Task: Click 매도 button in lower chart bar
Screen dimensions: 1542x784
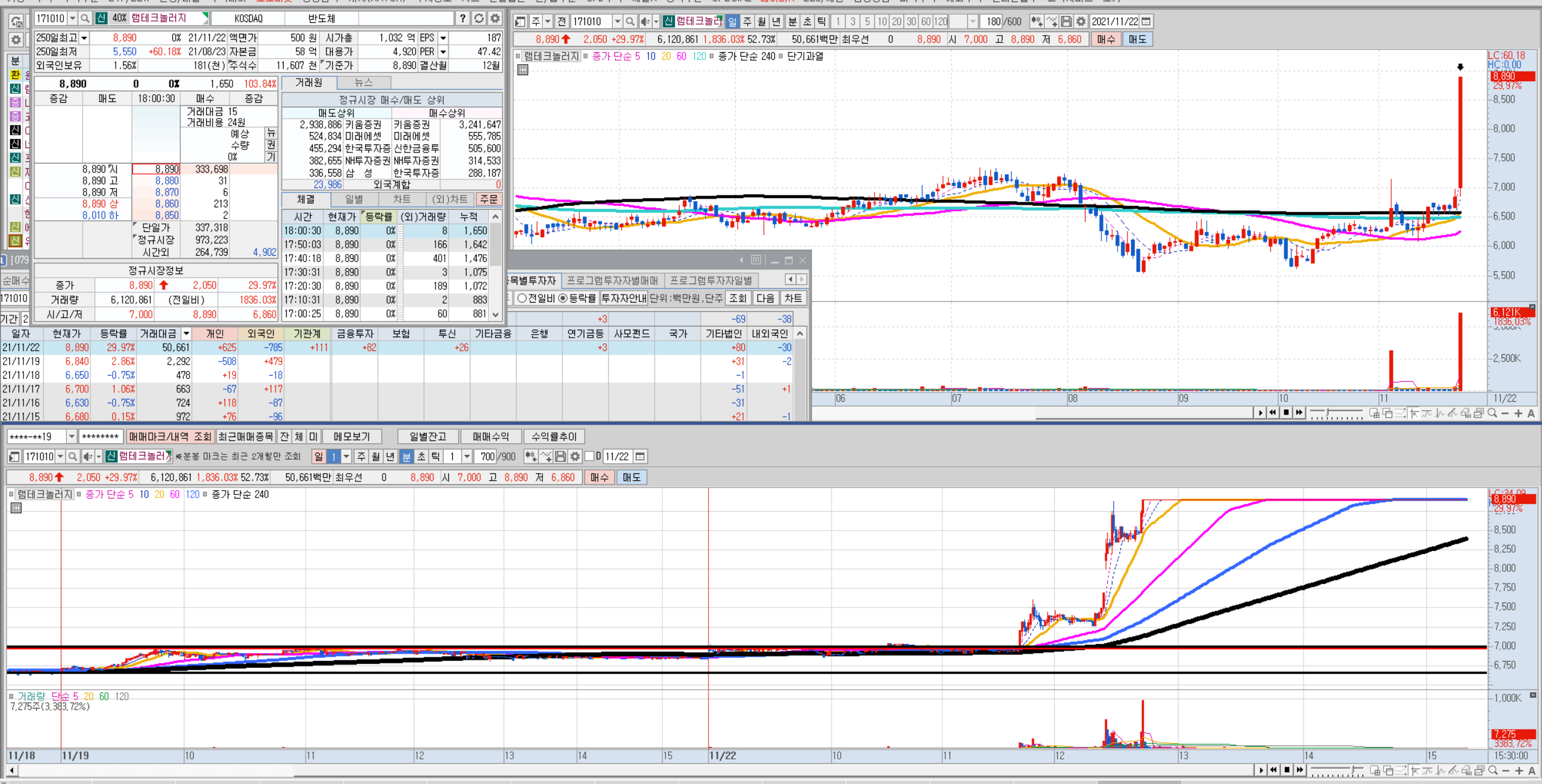Action: coord(631,477)
